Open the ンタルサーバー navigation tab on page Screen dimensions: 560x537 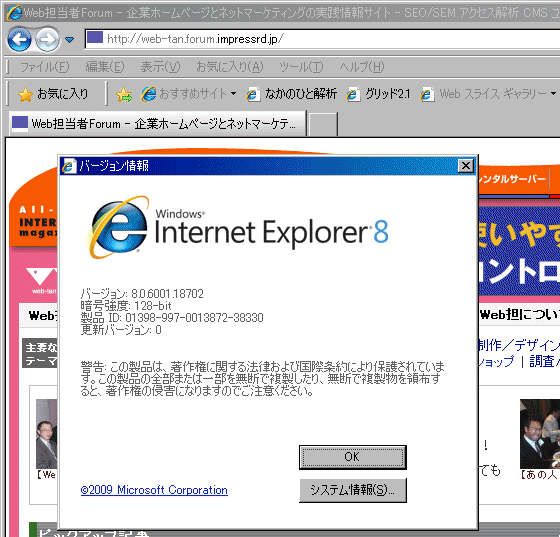(x=513, y=179)
